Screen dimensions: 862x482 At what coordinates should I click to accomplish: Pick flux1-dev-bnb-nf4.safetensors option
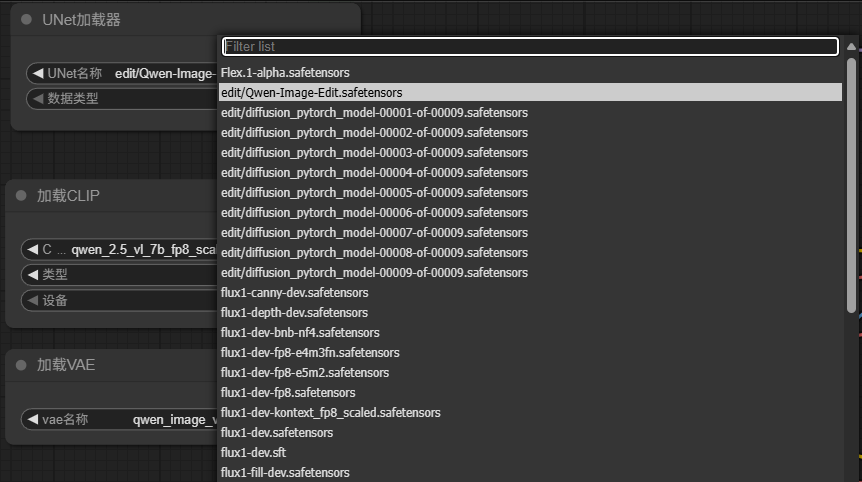tap(300, 332)
